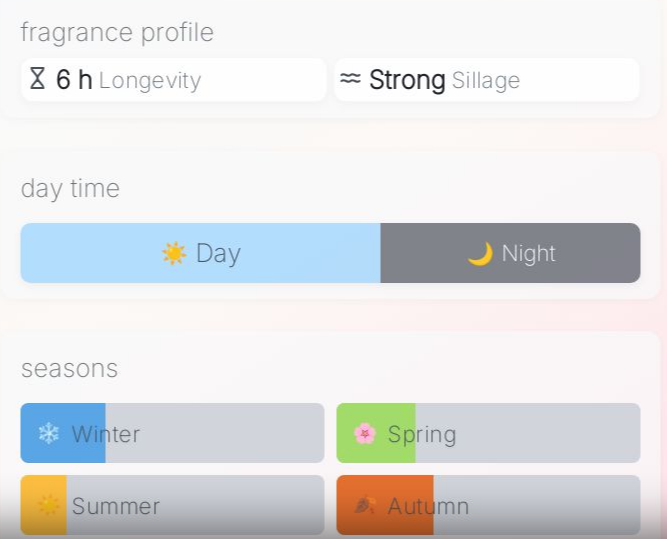Click the seasons section heading

point(69,369)
